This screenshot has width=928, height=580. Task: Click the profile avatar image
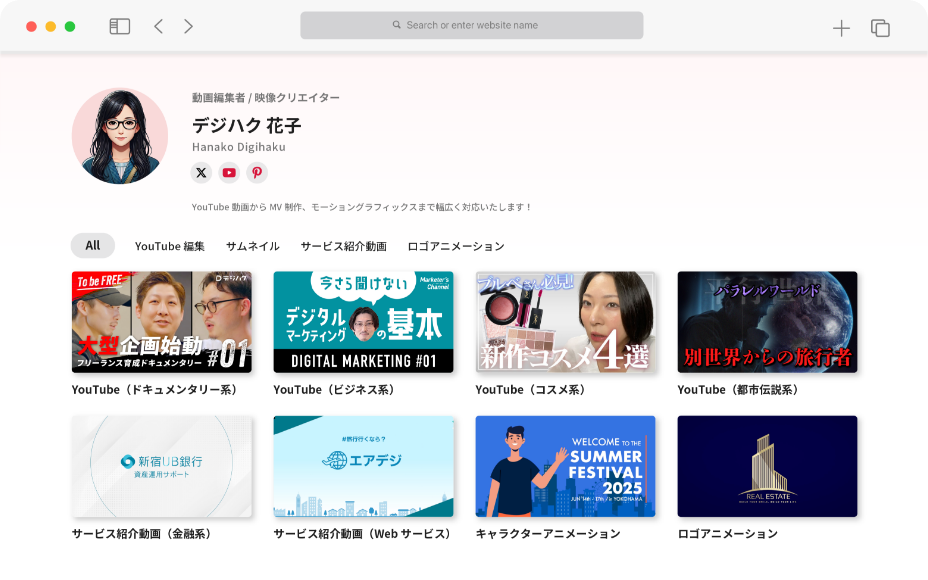[120, 136]
